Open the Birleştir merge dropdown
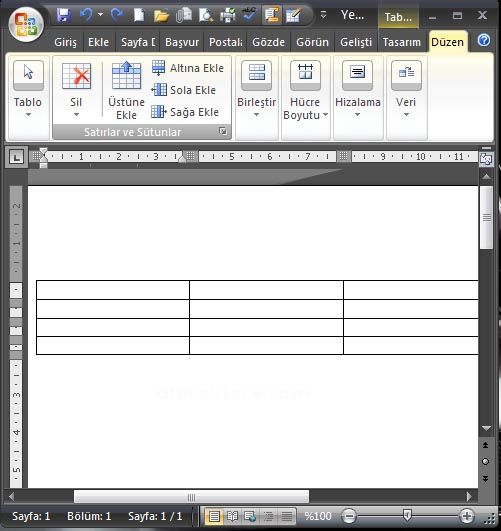 pyautogui.click(x=256, y=90)
